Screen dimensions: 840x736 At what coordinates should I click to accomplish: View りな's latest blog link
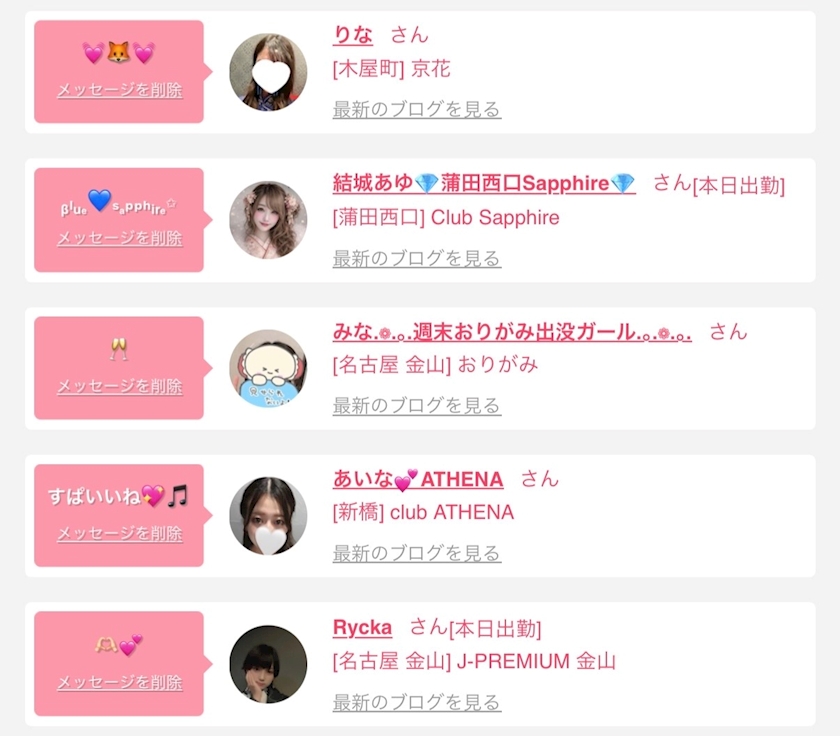point(417,109)
